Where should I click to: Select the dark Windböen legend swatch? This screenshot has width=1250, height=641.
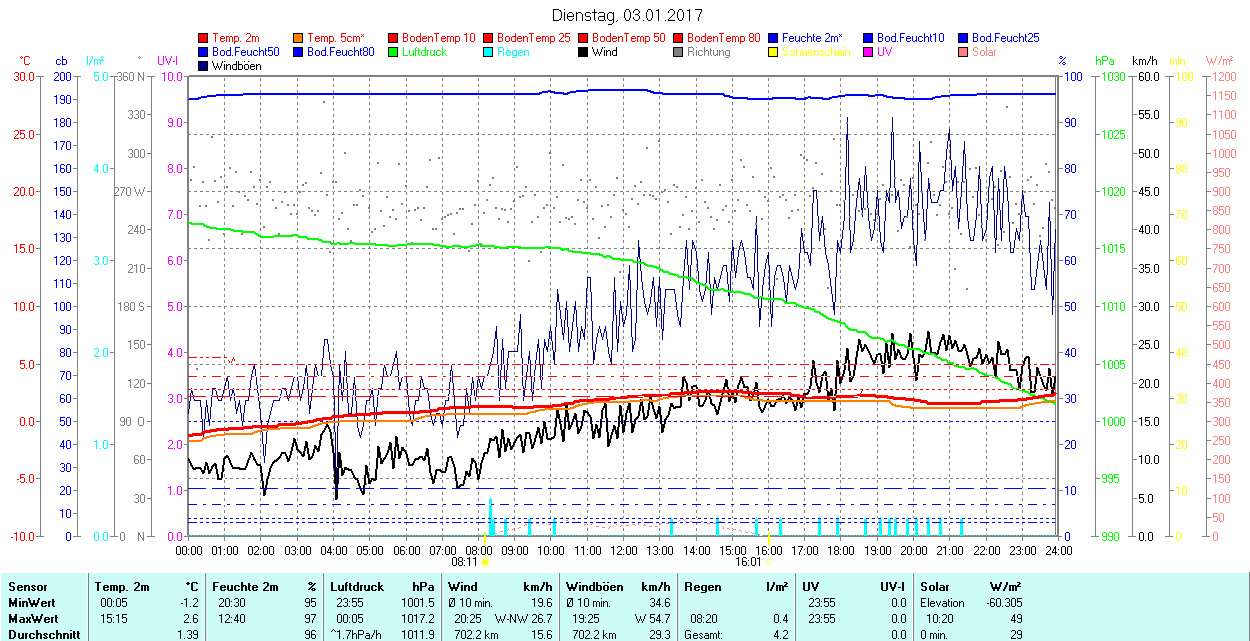[204, 66]
